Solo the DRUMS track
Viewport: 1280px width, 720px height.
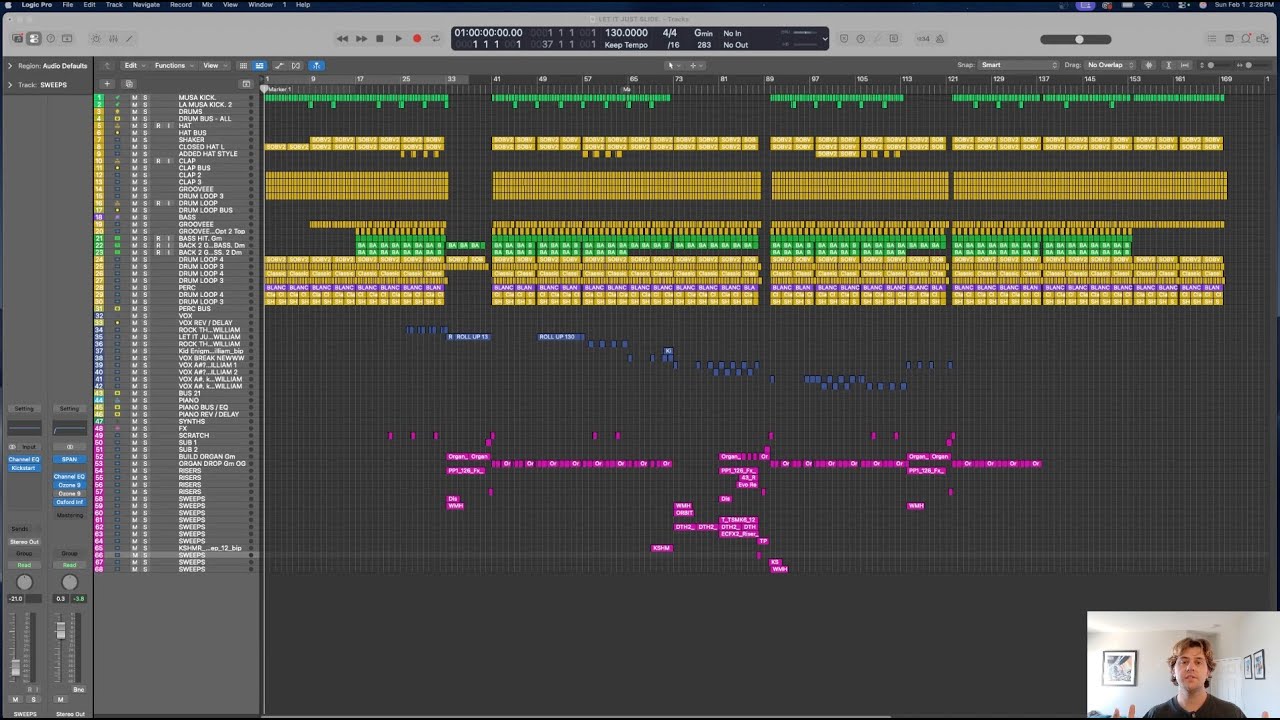144,112
